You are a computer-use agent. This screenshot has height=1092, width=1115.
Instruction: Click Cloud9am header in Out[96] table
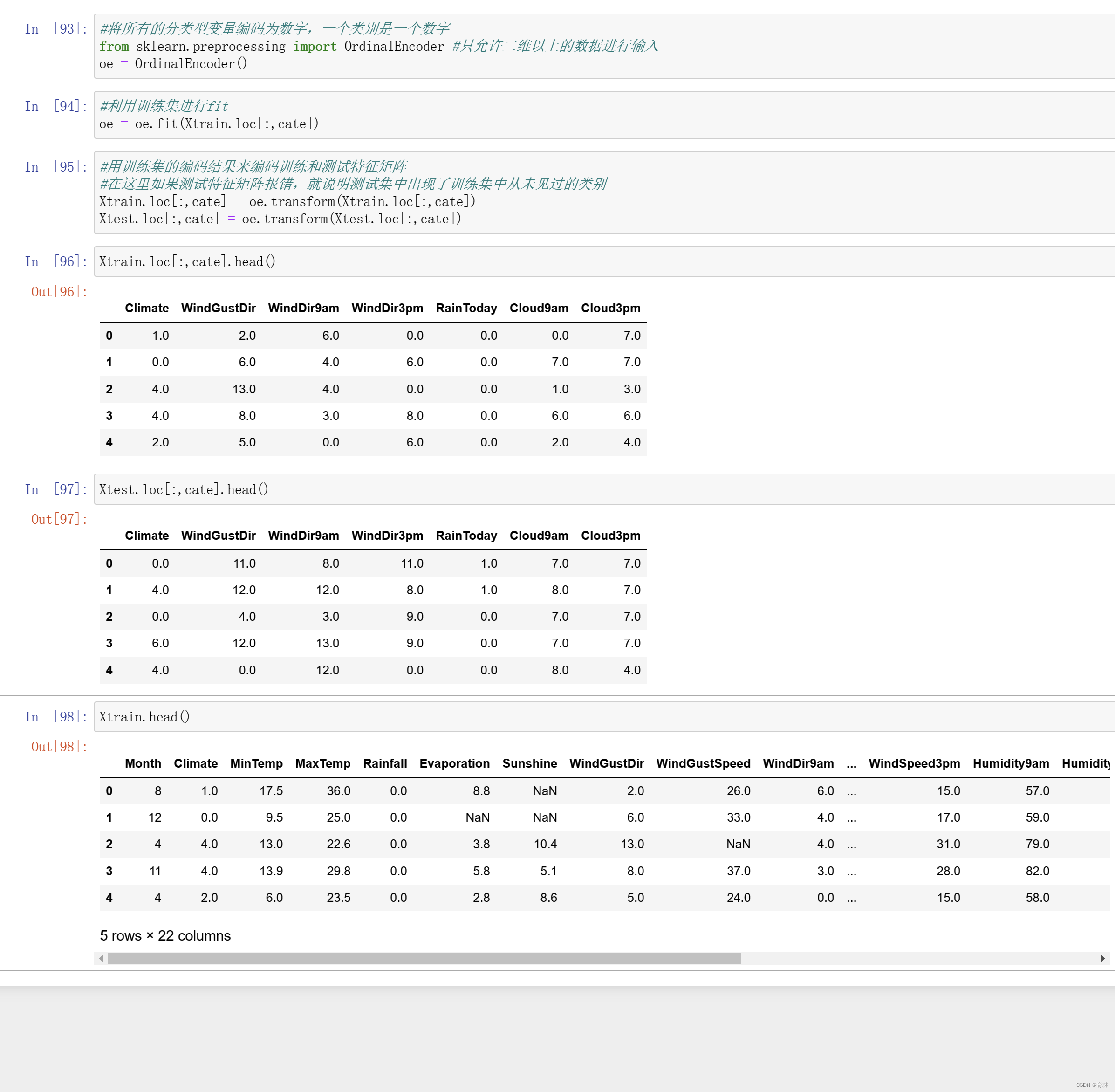tap(539, 308)
